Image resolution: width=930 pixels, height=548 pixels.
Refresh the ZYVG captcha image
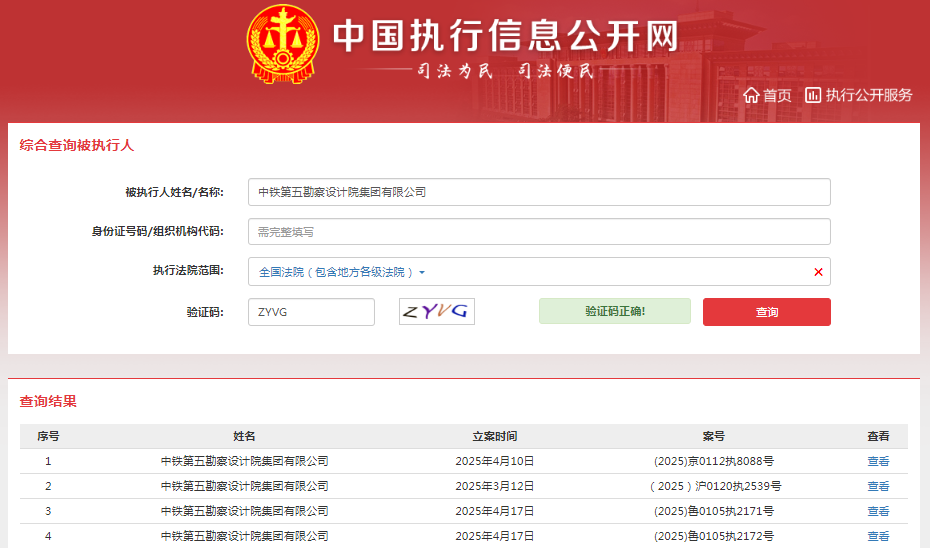tap(436, 312)
